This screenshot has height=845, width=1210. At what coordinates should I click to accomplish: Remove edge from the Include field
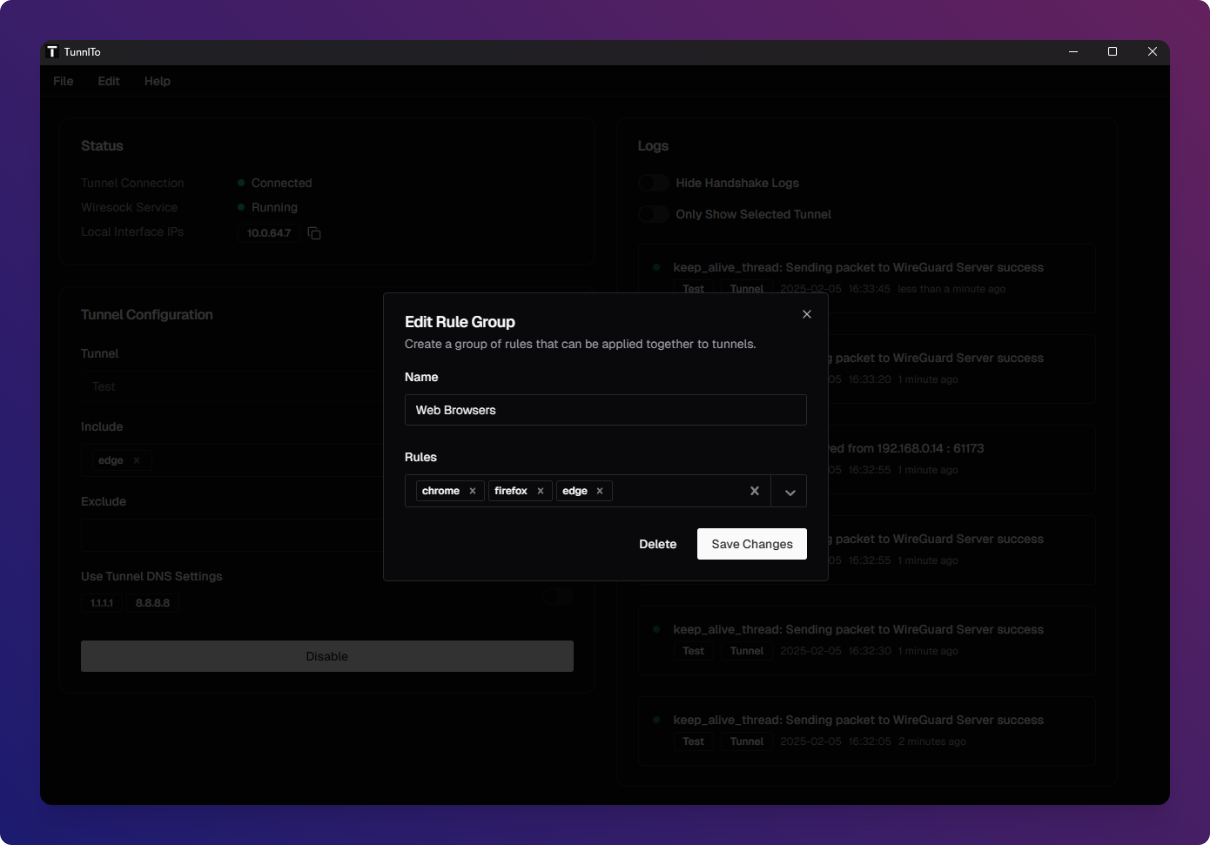click(136, 461)
